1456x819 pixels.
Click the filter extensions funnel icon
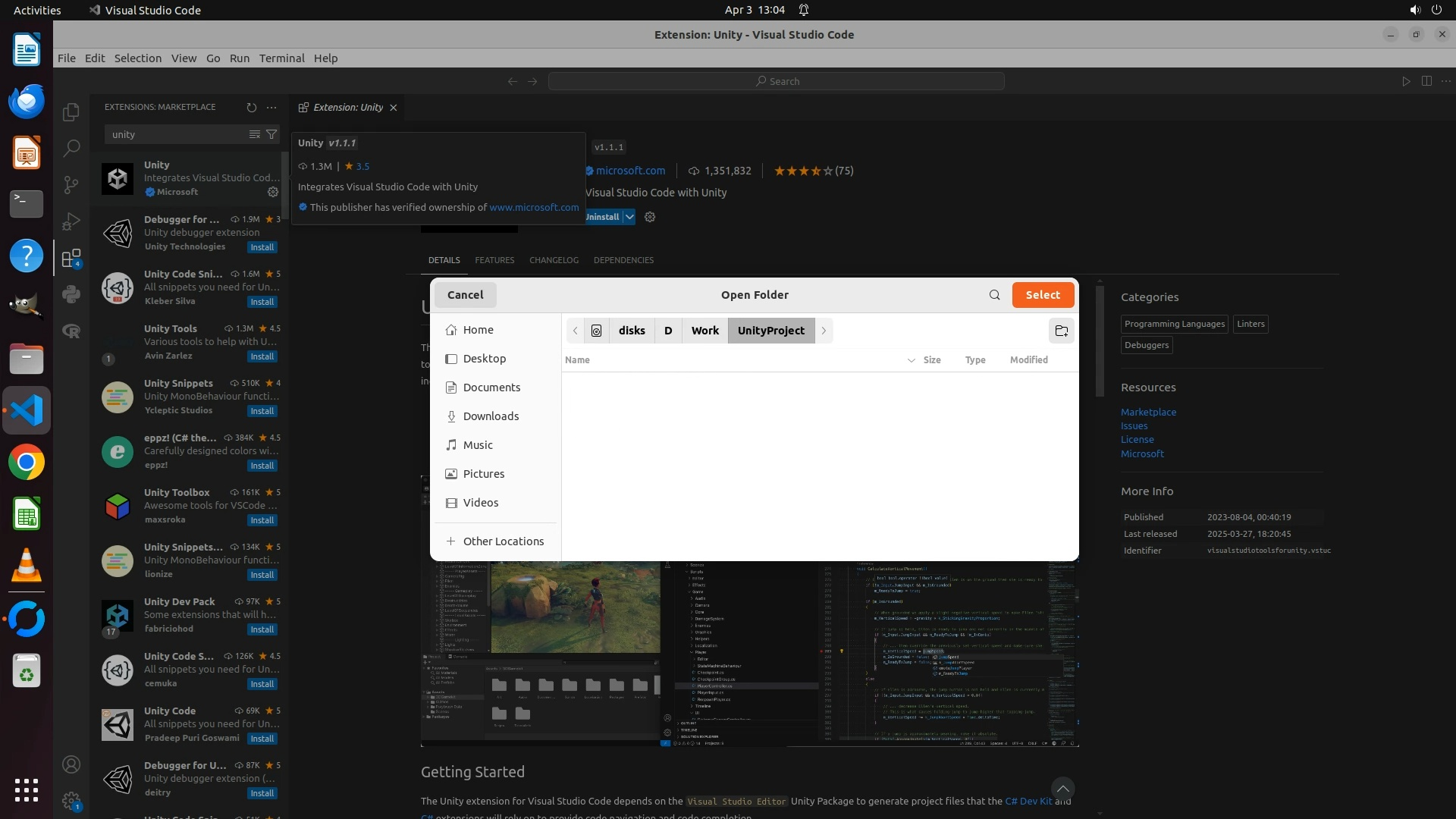tap(271, 134)
